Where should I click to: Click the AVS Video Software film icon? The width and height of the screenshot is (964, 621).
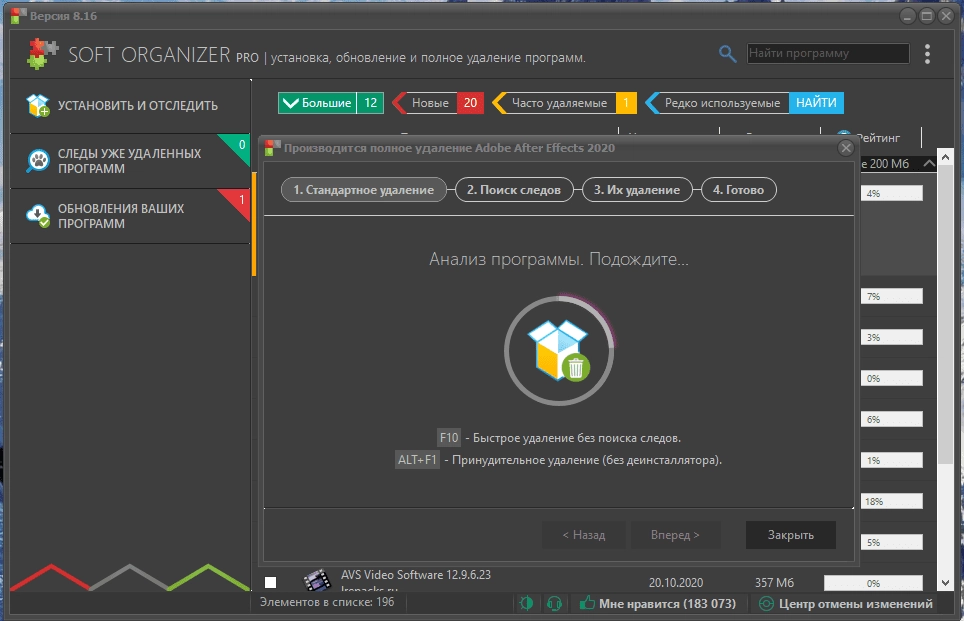click(x=317, y=580)
